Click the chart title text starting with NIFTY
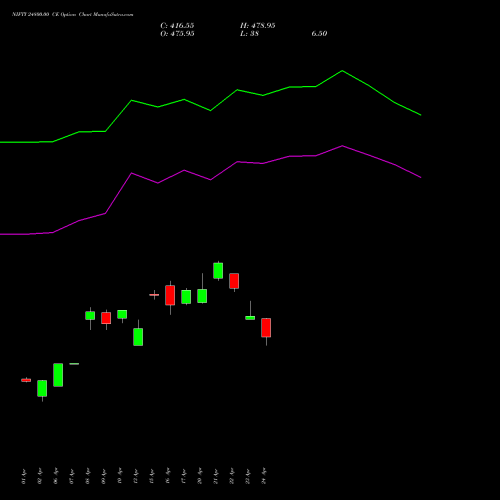 [73, 14]
